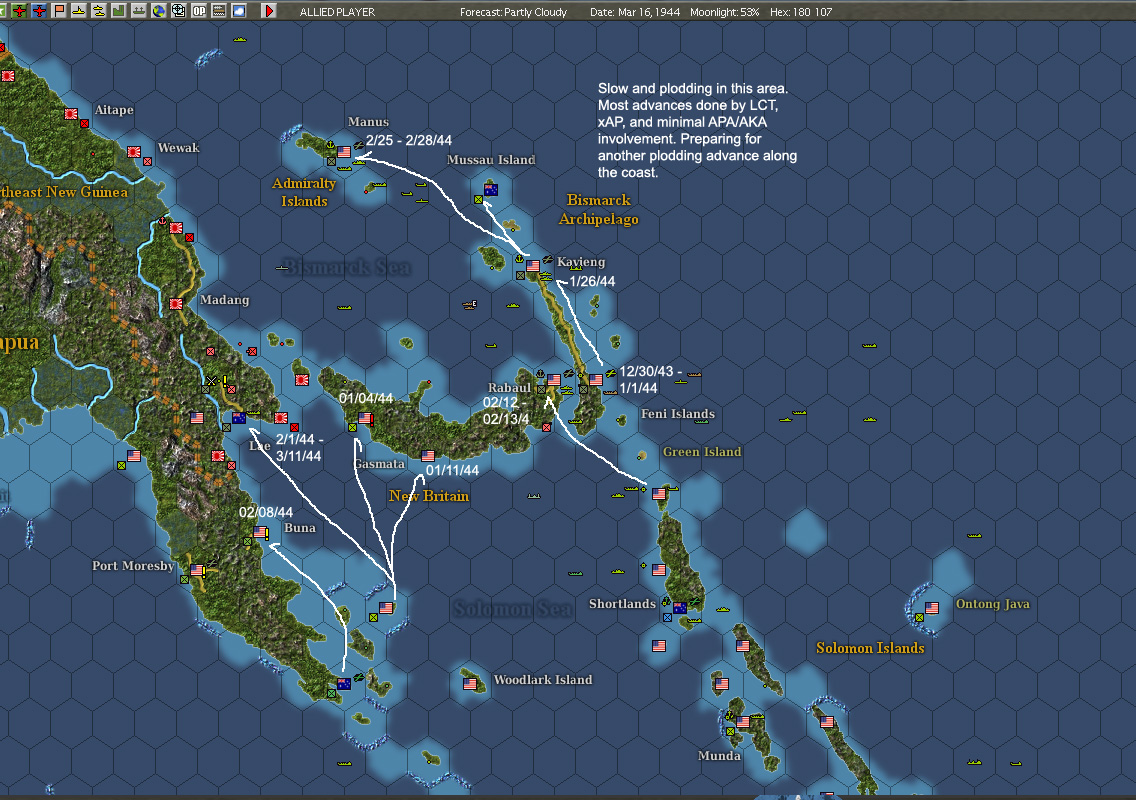
Task: Select the Japanese flag right of Lae
Action: tap(281, 418)
